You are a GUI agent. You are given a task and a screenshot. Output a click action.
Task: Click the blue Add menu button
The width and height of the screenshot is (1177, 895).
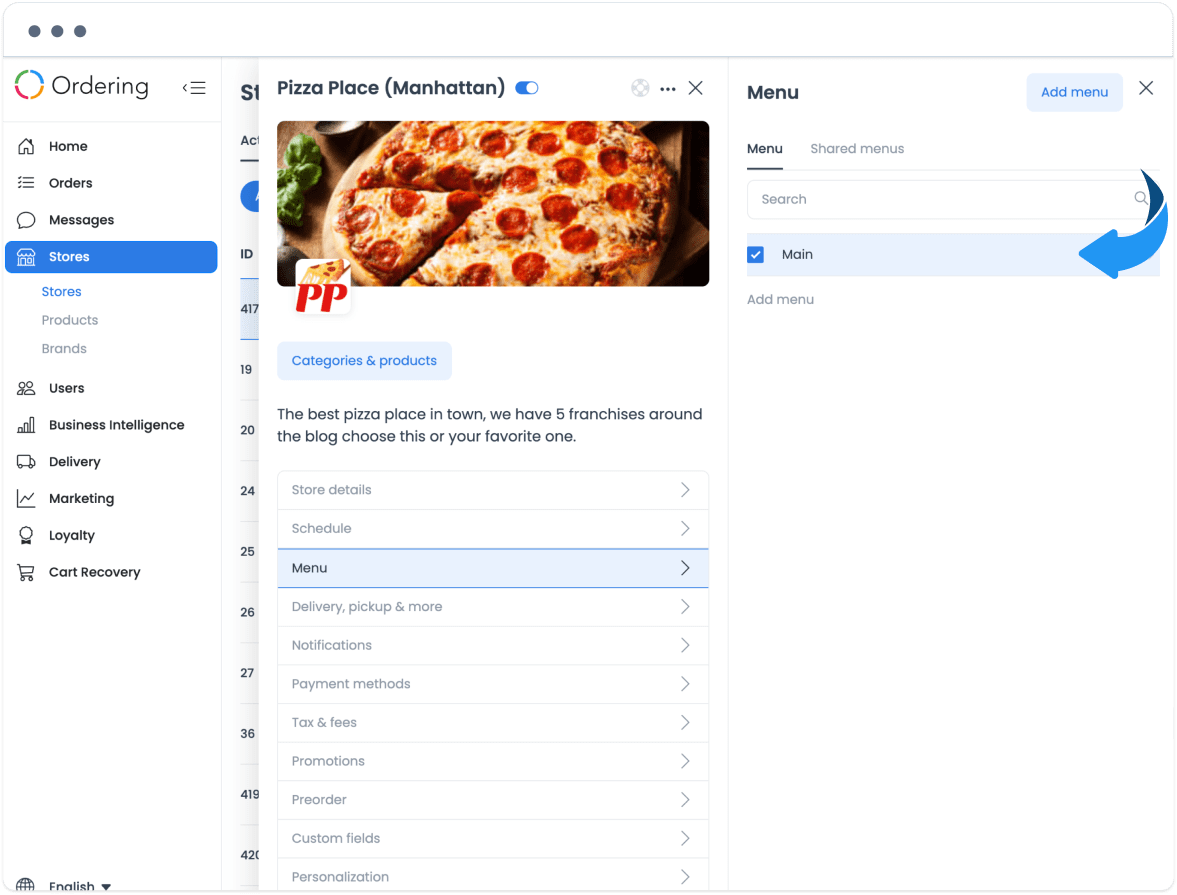pyautogui.click(x=1074, y=92)
